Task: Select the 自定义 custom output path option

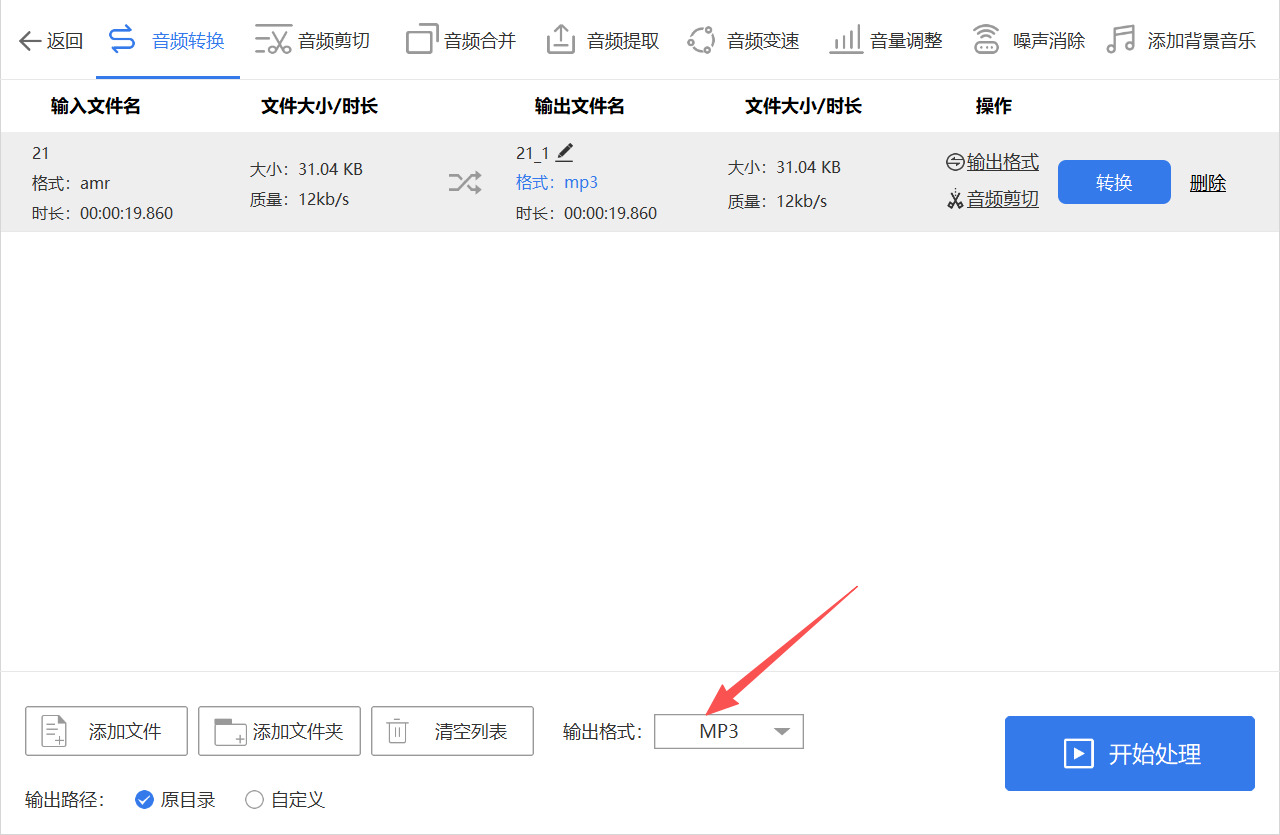Action: pyautogui.click(x=255, y=799)
